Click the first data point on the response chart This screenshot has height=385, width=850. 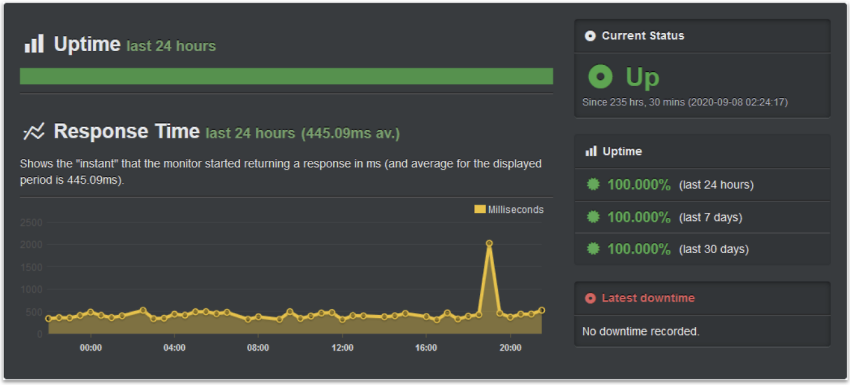coord(48,318)
